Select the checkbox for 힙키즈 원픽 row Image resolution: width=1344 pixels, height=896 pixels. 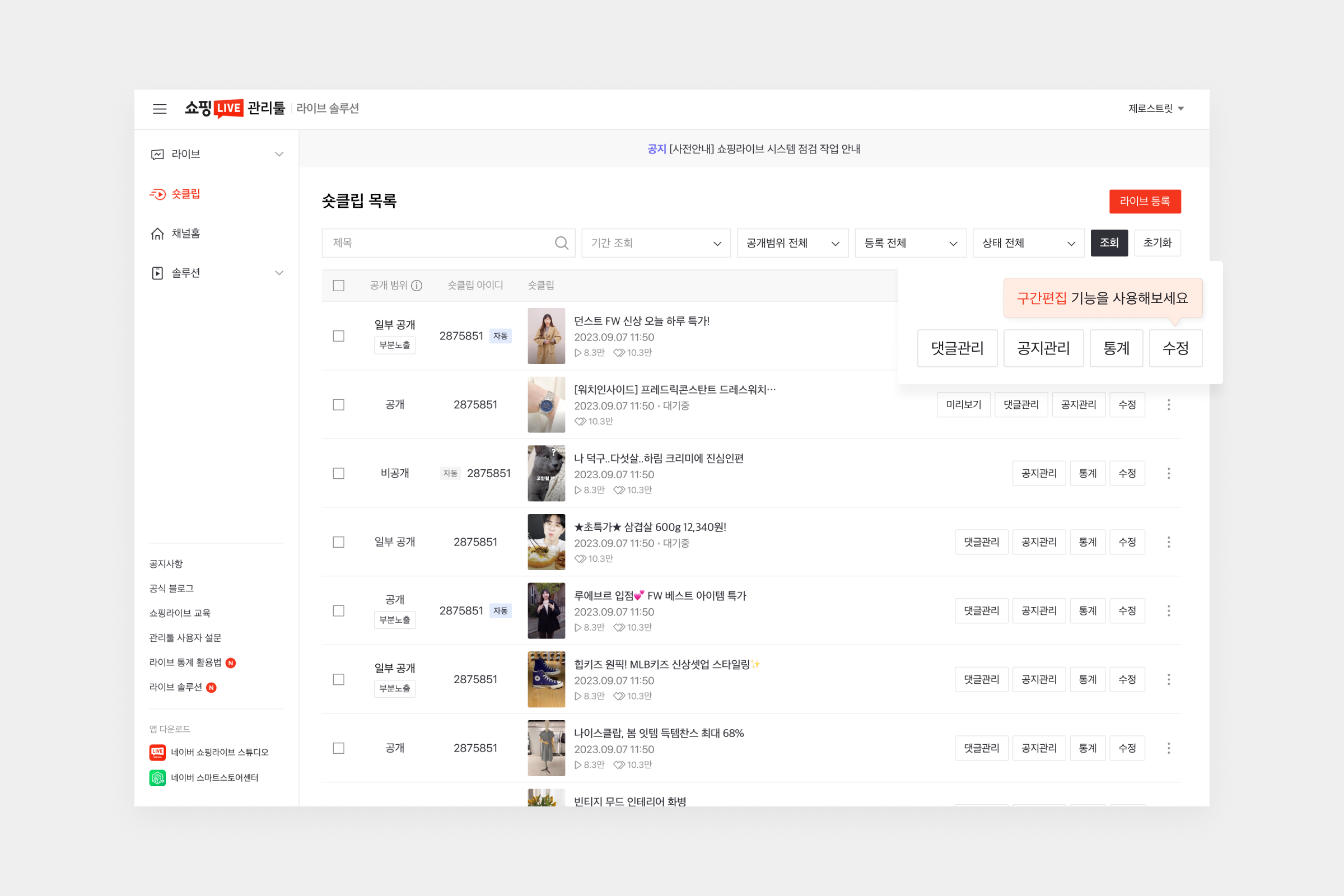tap(338, 679)
